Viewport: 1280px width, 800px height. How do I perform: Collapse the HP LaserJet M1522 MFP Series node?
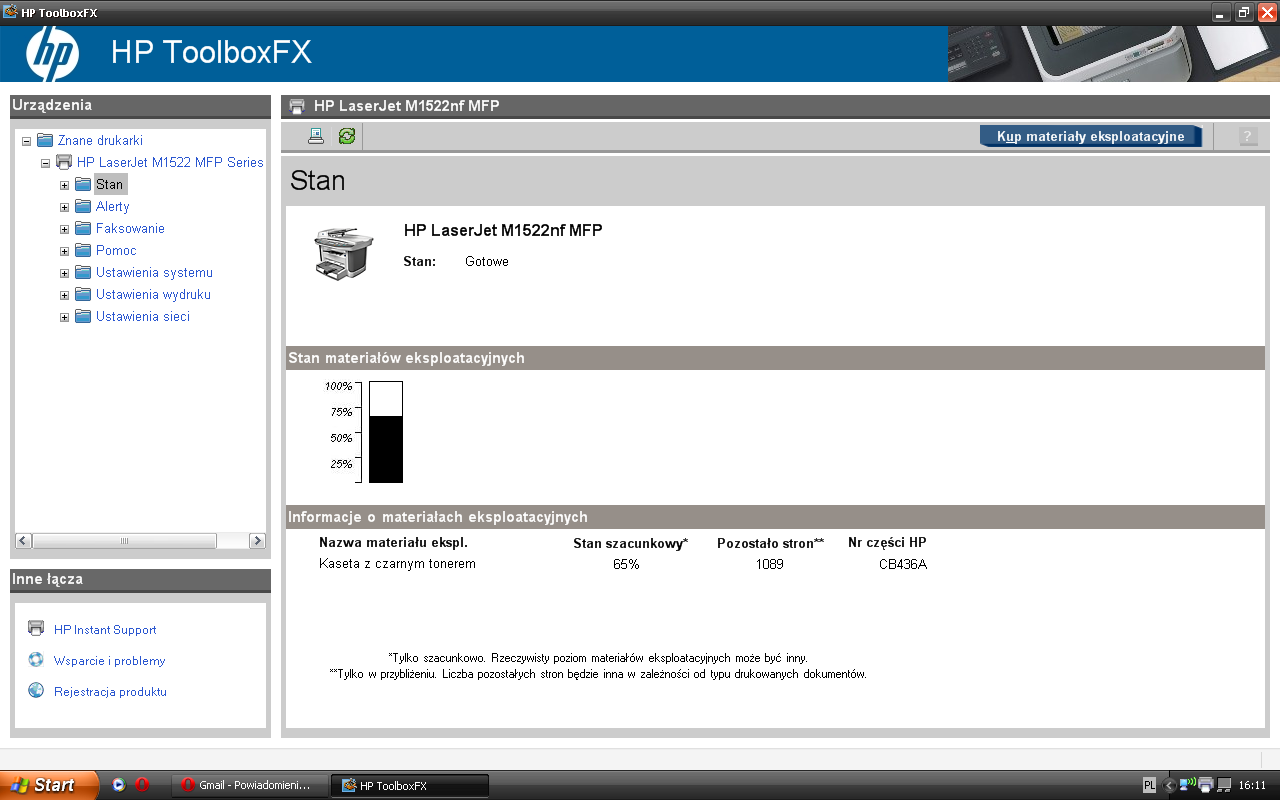coord(45,163)
